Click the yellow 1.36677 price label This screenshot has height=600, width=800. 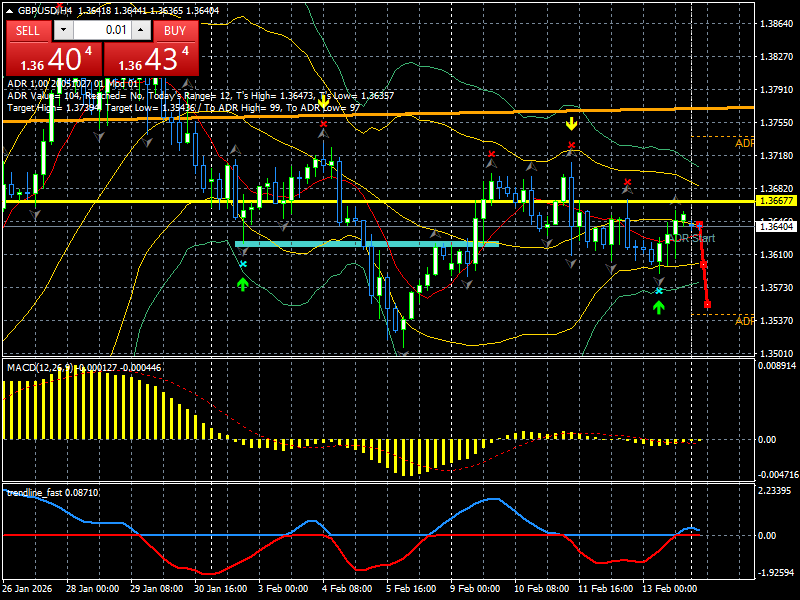click(x=777, y=201)
